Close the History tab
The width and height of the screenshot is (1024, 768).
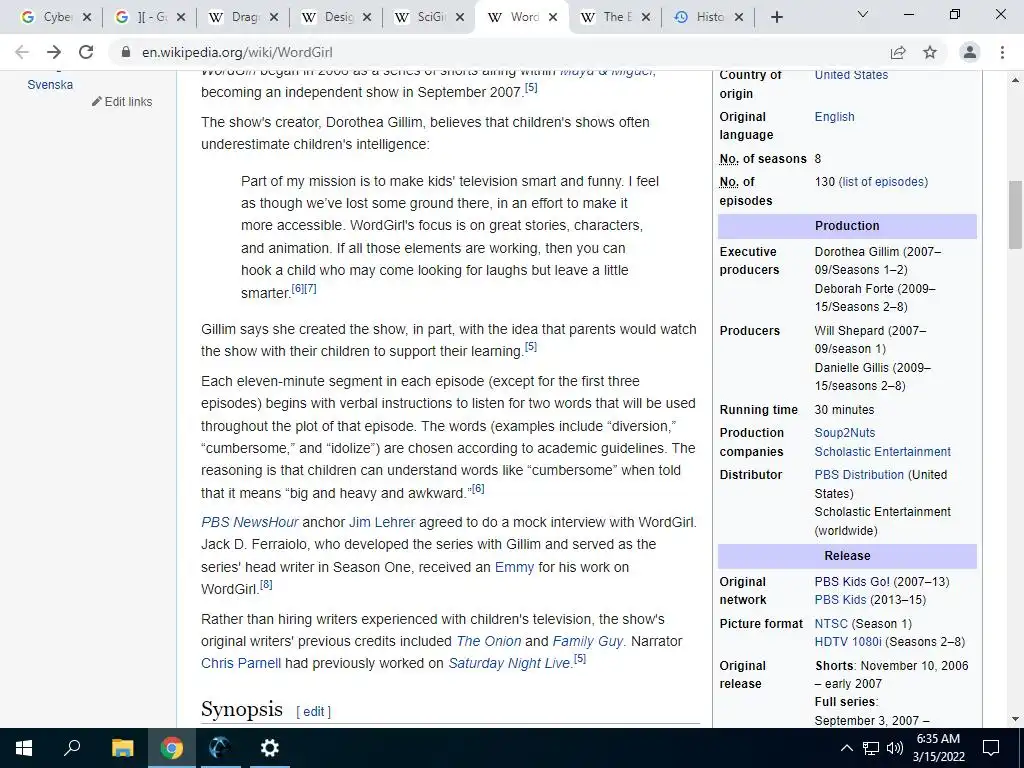739,18
